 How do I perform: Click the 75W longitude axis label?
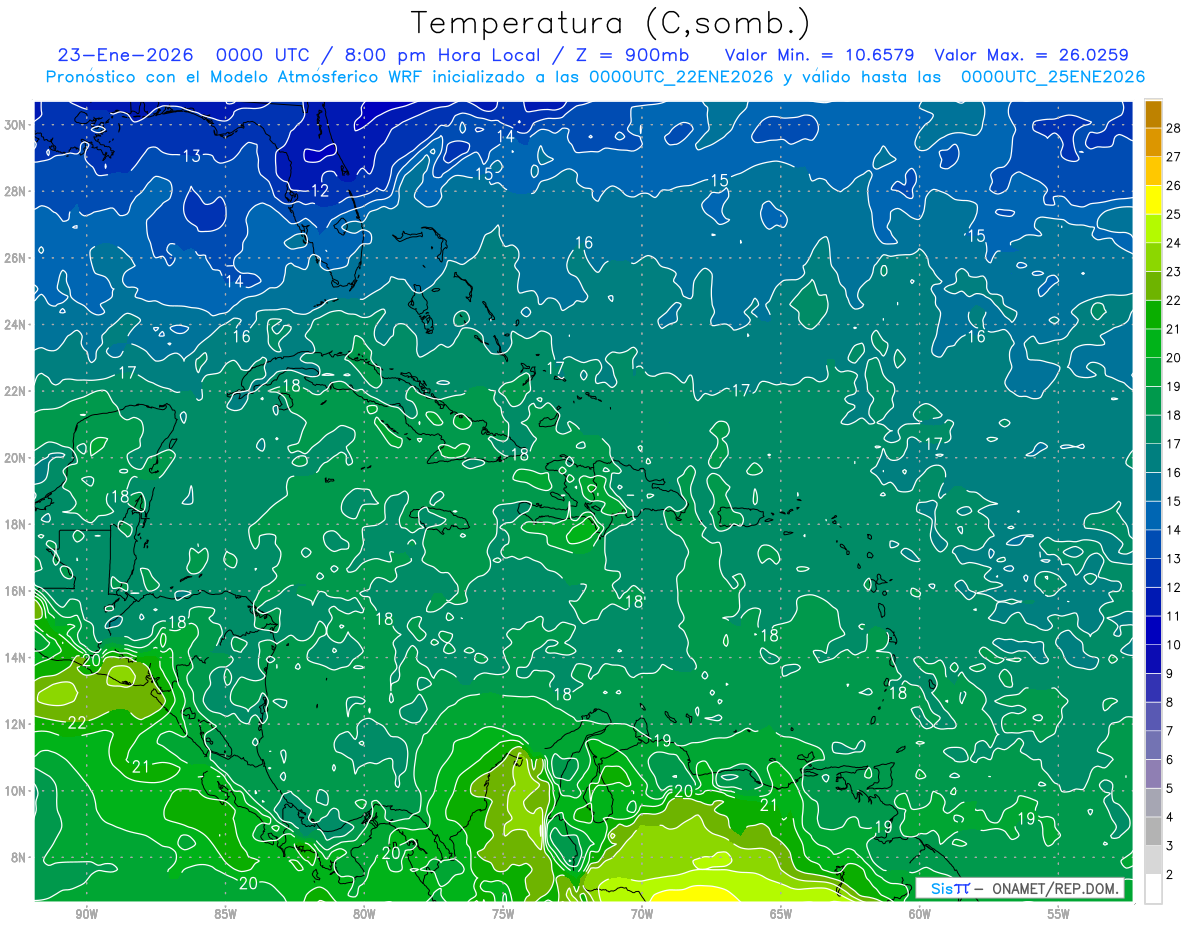pos(503,915)
